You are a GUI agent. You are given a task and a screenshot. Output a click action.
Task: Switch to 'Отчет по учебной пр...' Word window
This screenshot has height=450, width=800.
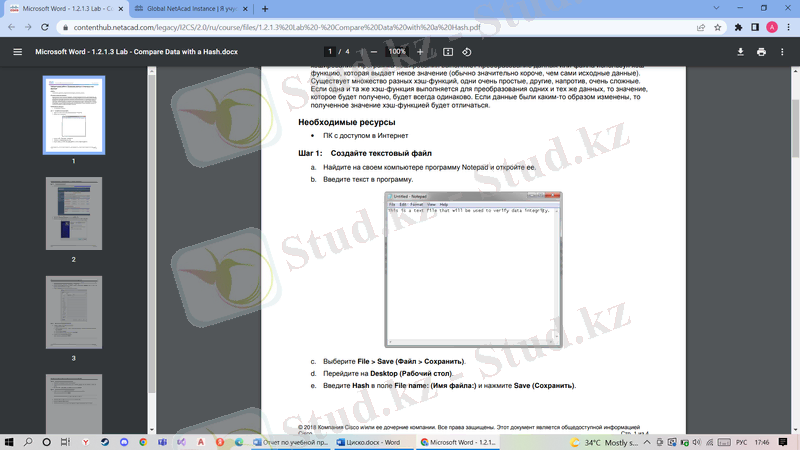[x=291, y=442]
